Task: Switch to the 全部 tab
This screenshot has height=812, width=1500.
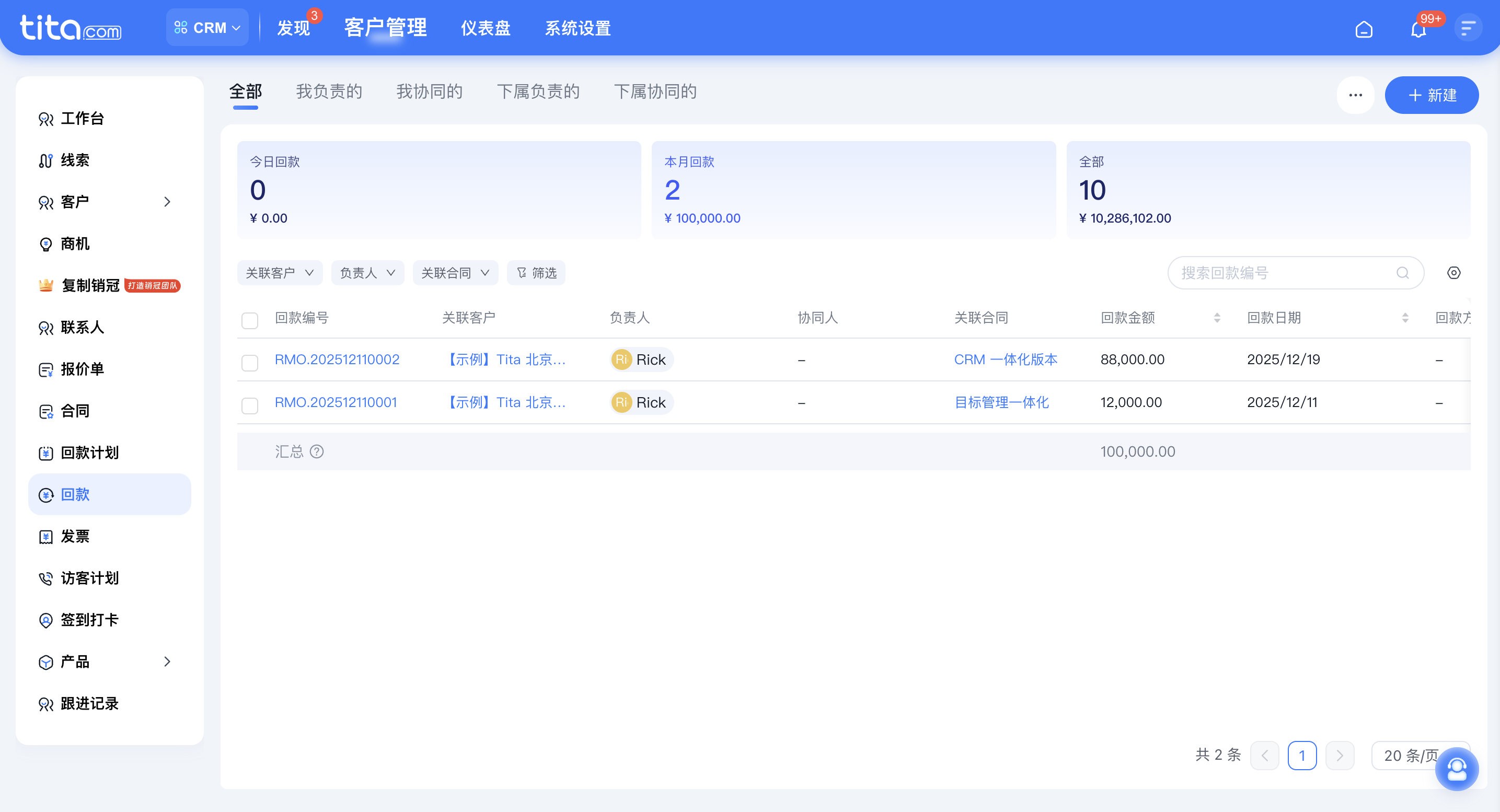Action: (x=246, y=91)
